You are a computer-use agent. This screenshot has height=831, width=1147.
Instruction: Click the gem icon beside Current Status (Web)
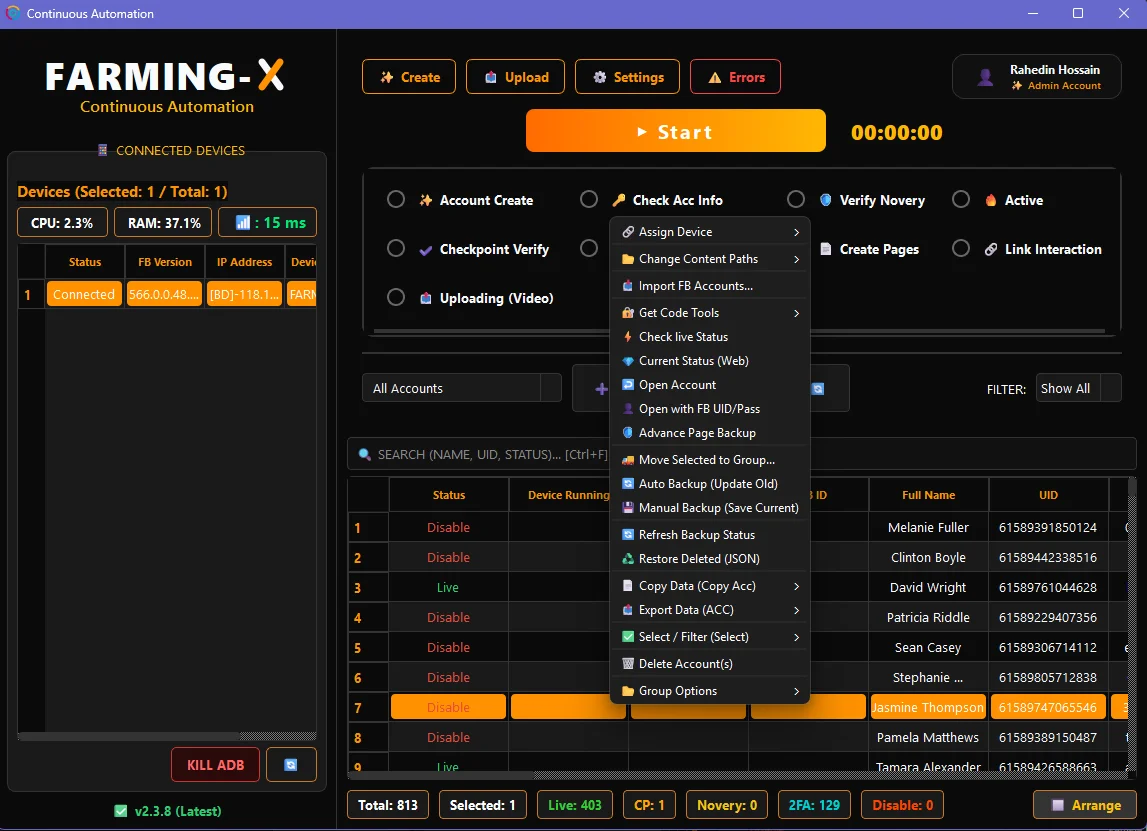[628, 361]
